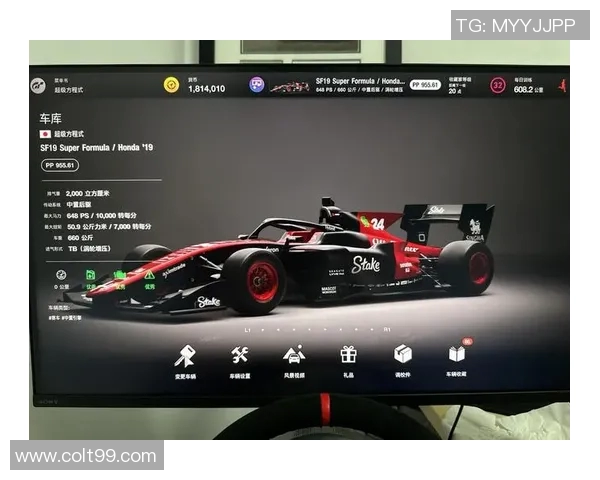Open Change Car with the key icon

coord(185,361)
